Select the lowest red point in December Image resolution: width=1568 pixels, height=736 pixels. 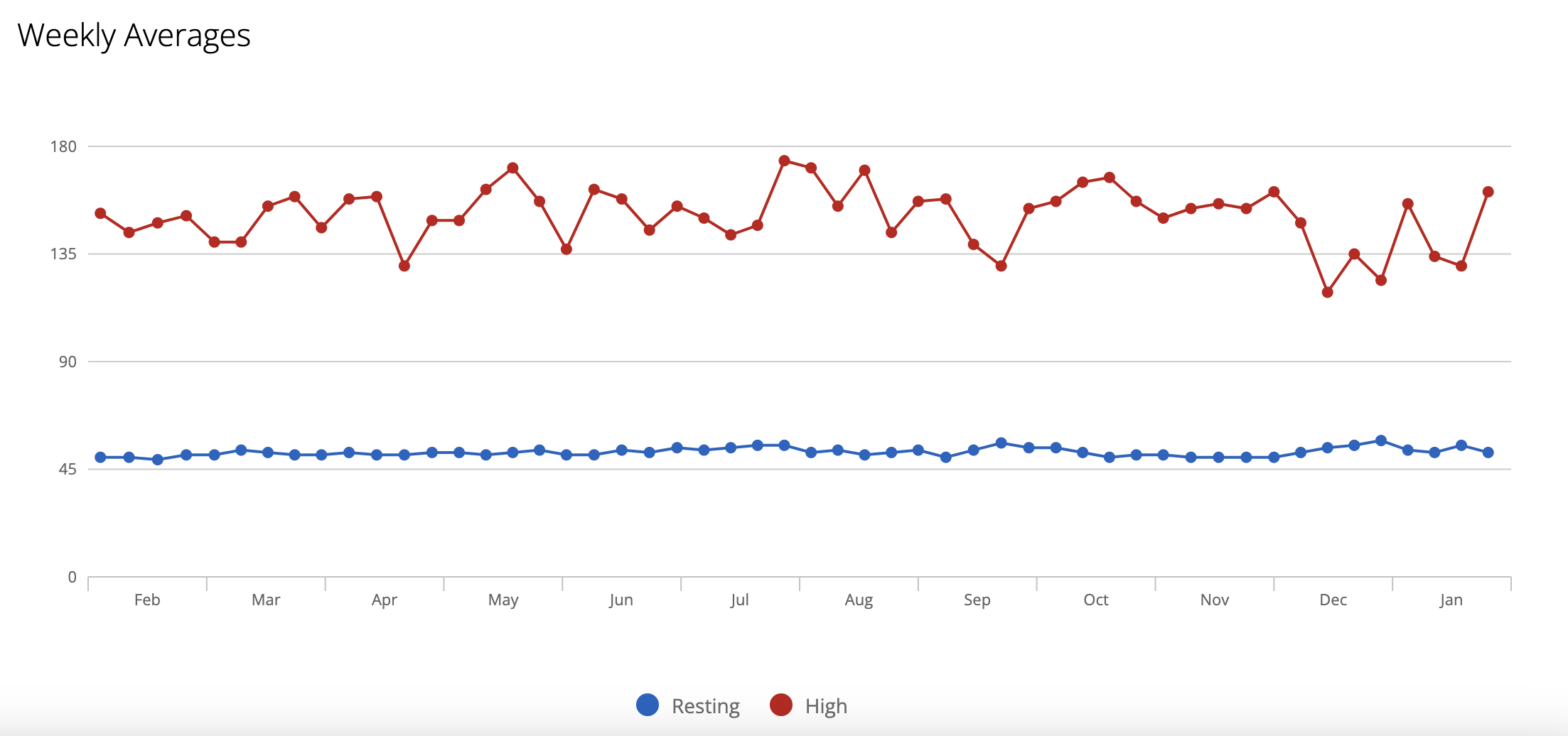coord(1328,292)
